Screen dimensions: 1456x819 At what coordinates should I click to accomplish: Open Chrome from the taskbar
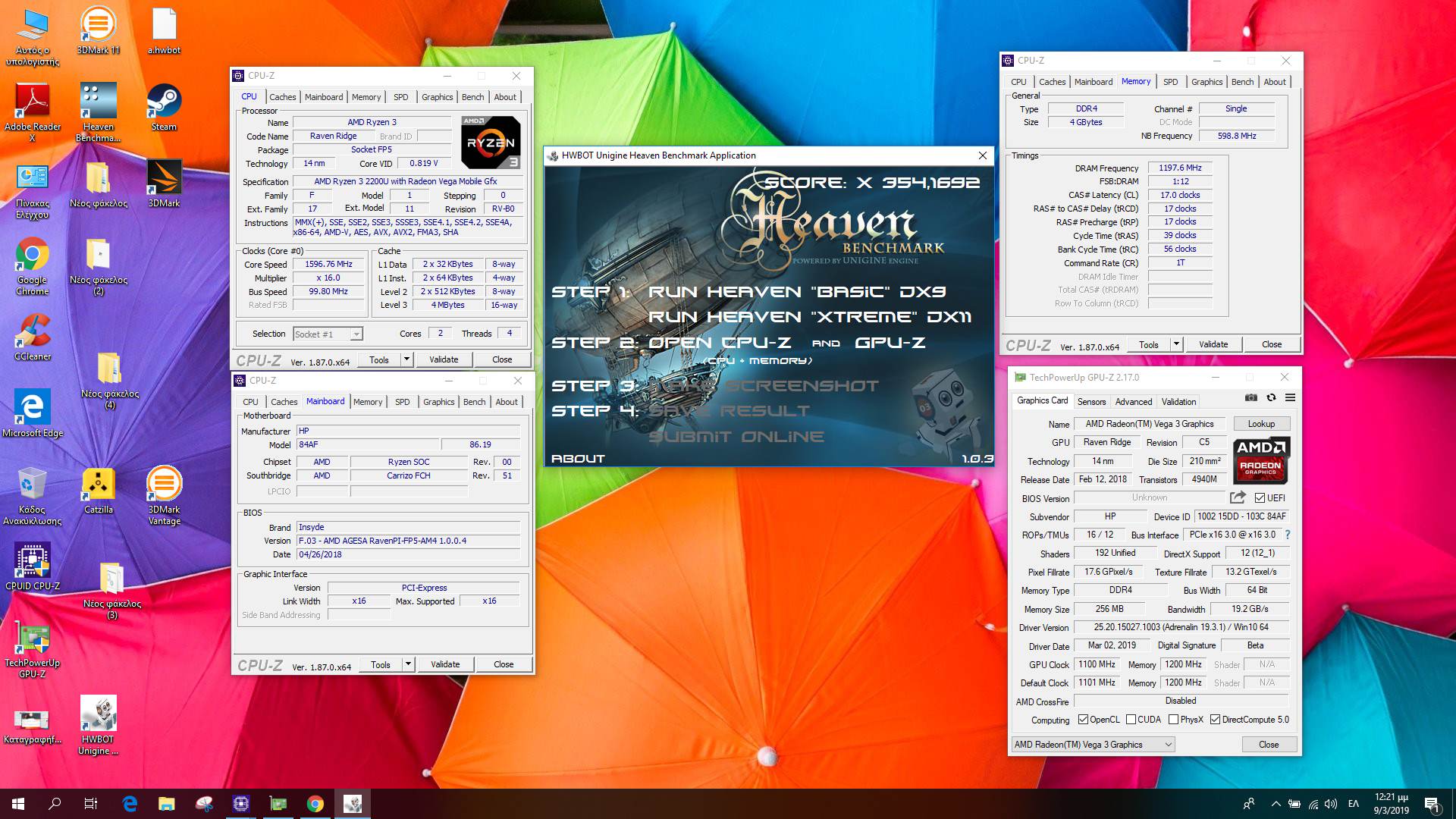(x=315, y=804)
